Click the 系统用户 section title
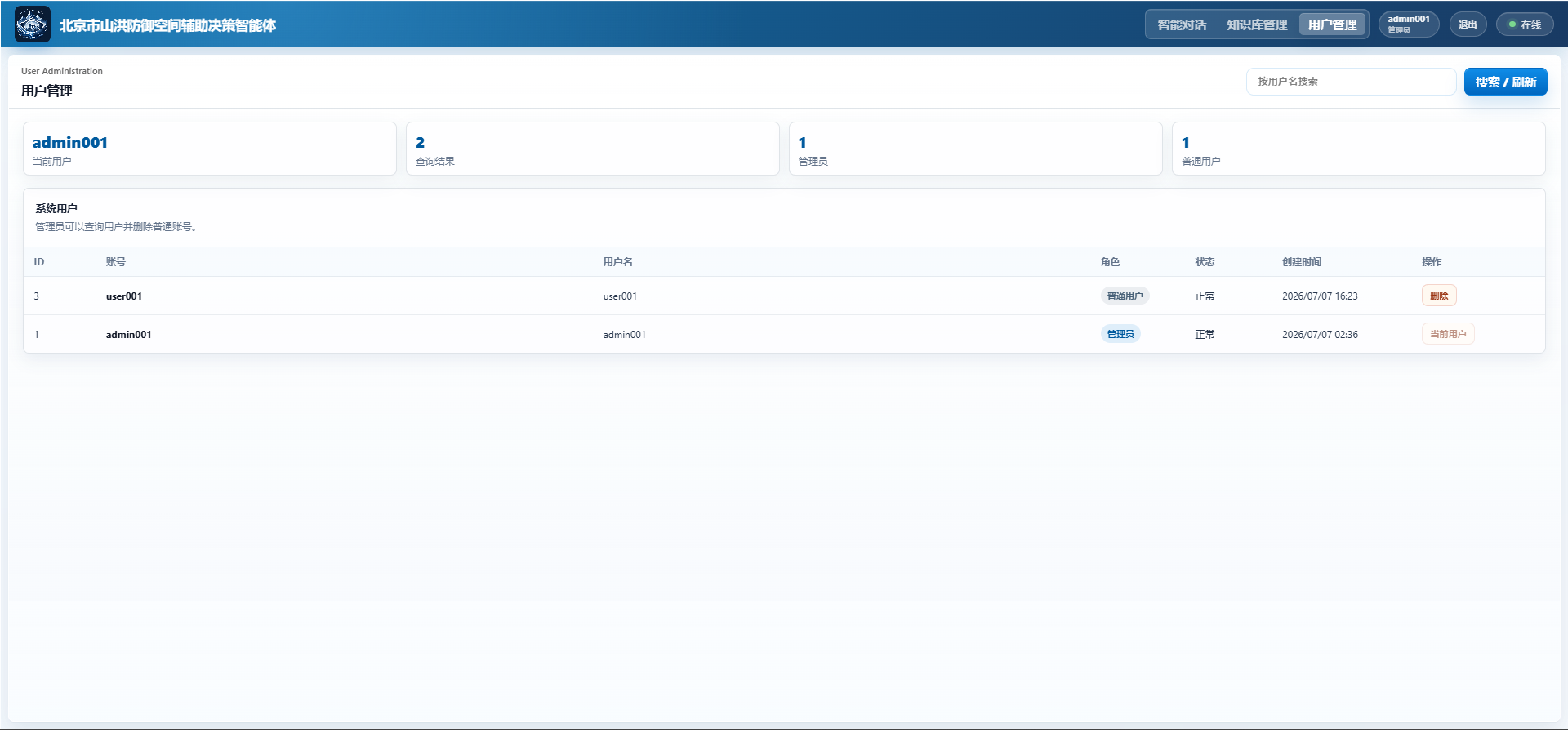1568x730 pixels. 56,209
